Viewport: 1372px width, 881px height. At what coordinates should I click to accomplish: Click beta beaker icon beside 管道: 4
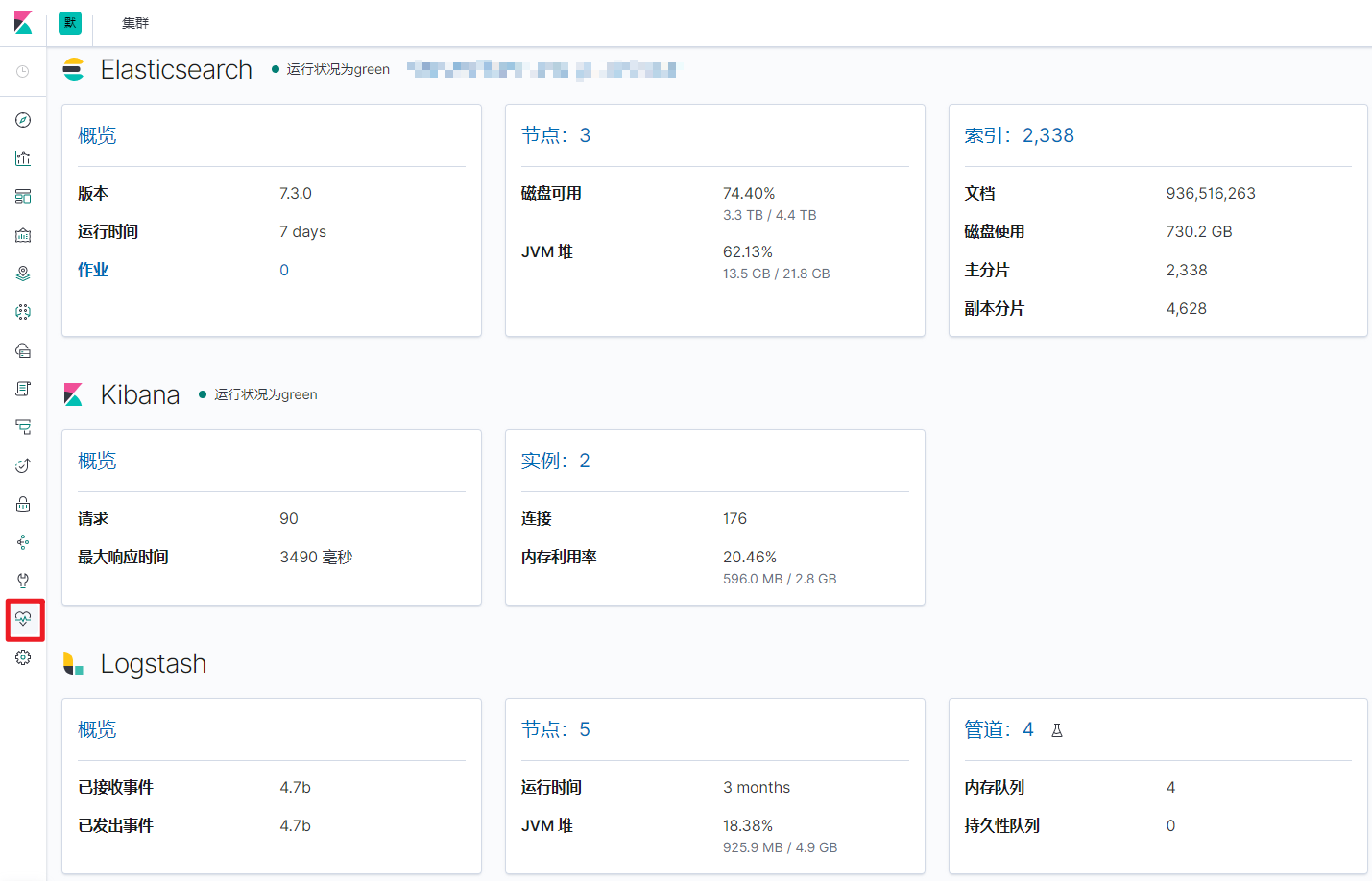tap(1057, 730)
